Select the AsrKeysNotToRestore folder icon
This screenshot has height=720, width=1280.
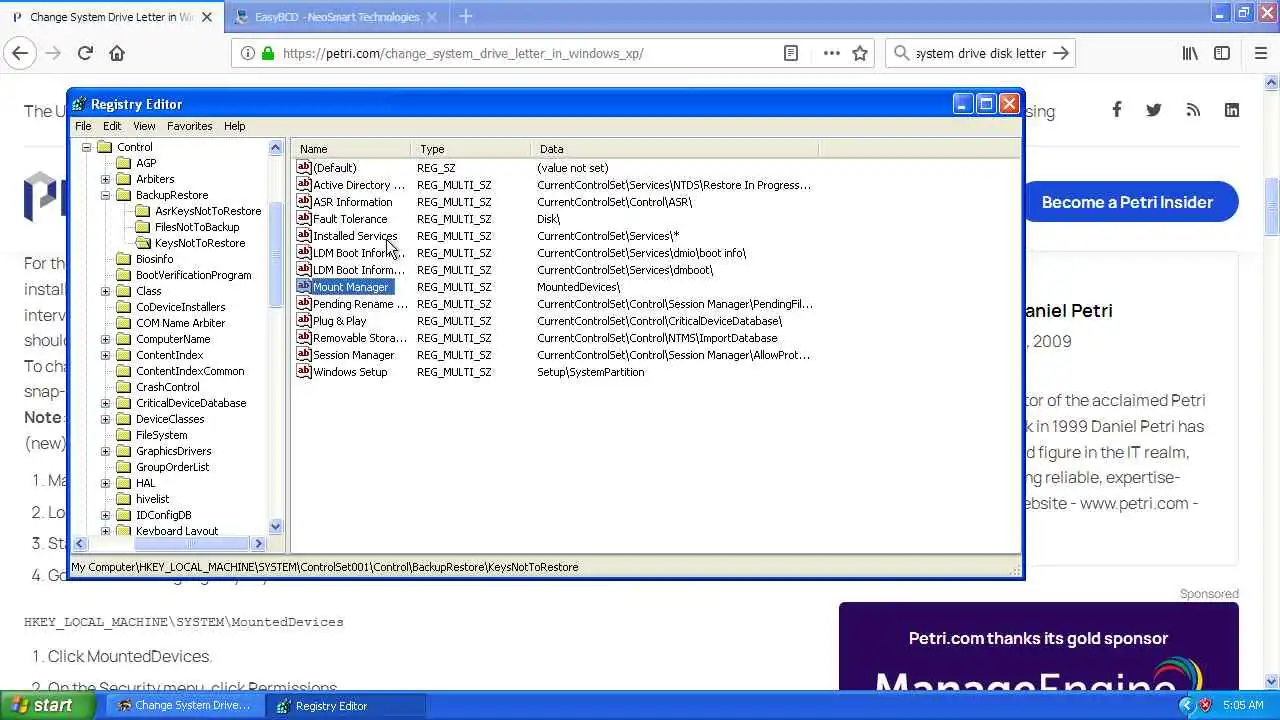click(x=143, y=211)
